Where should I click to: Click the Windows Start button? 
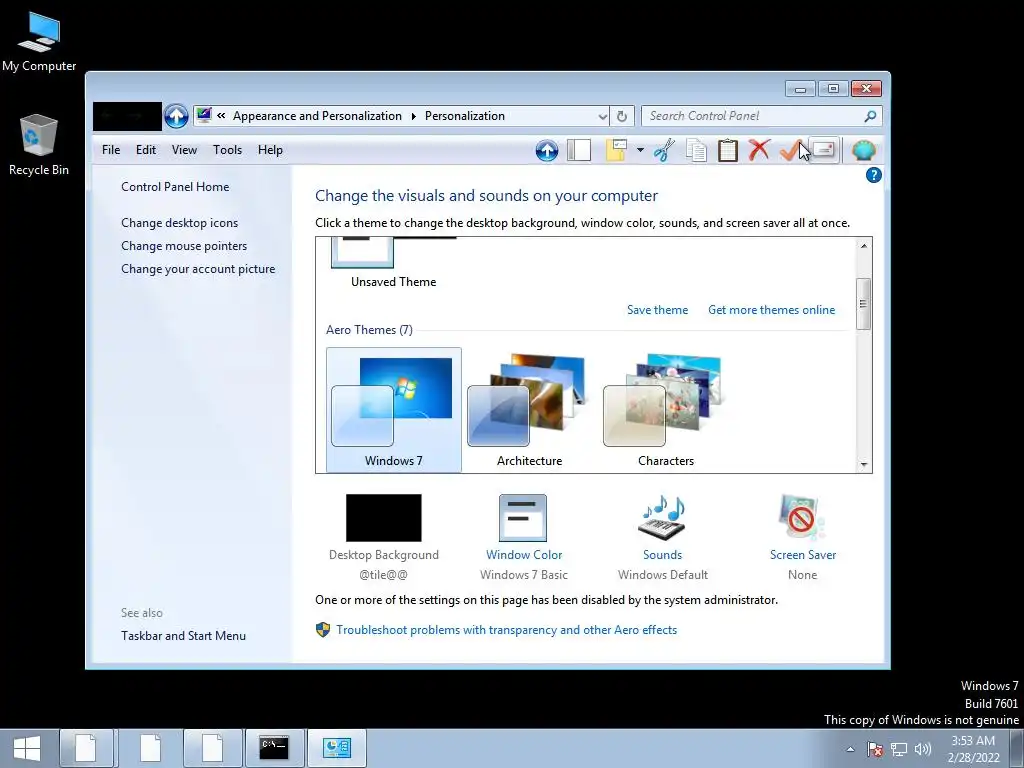click(27, 748)
